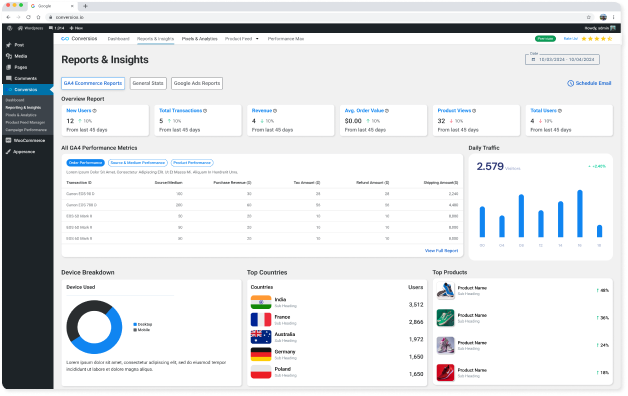
Task: Open the date range picker field
Action: pyautogui.click(x=562, y=60)
